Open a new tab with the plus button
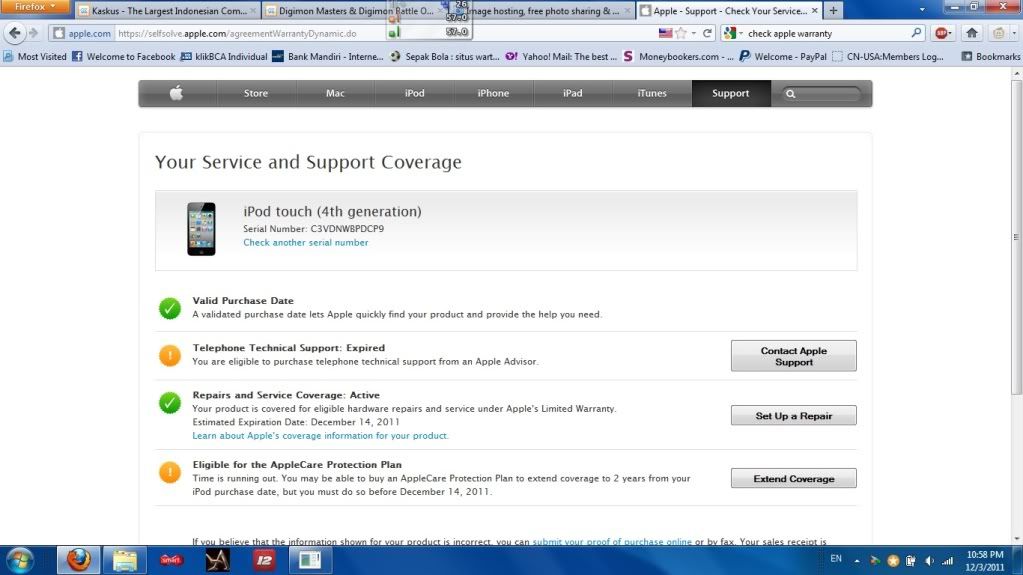Image resolution: width=1023 pixels, height=575 pixels. pyautogui.click(x=833, y=10)
